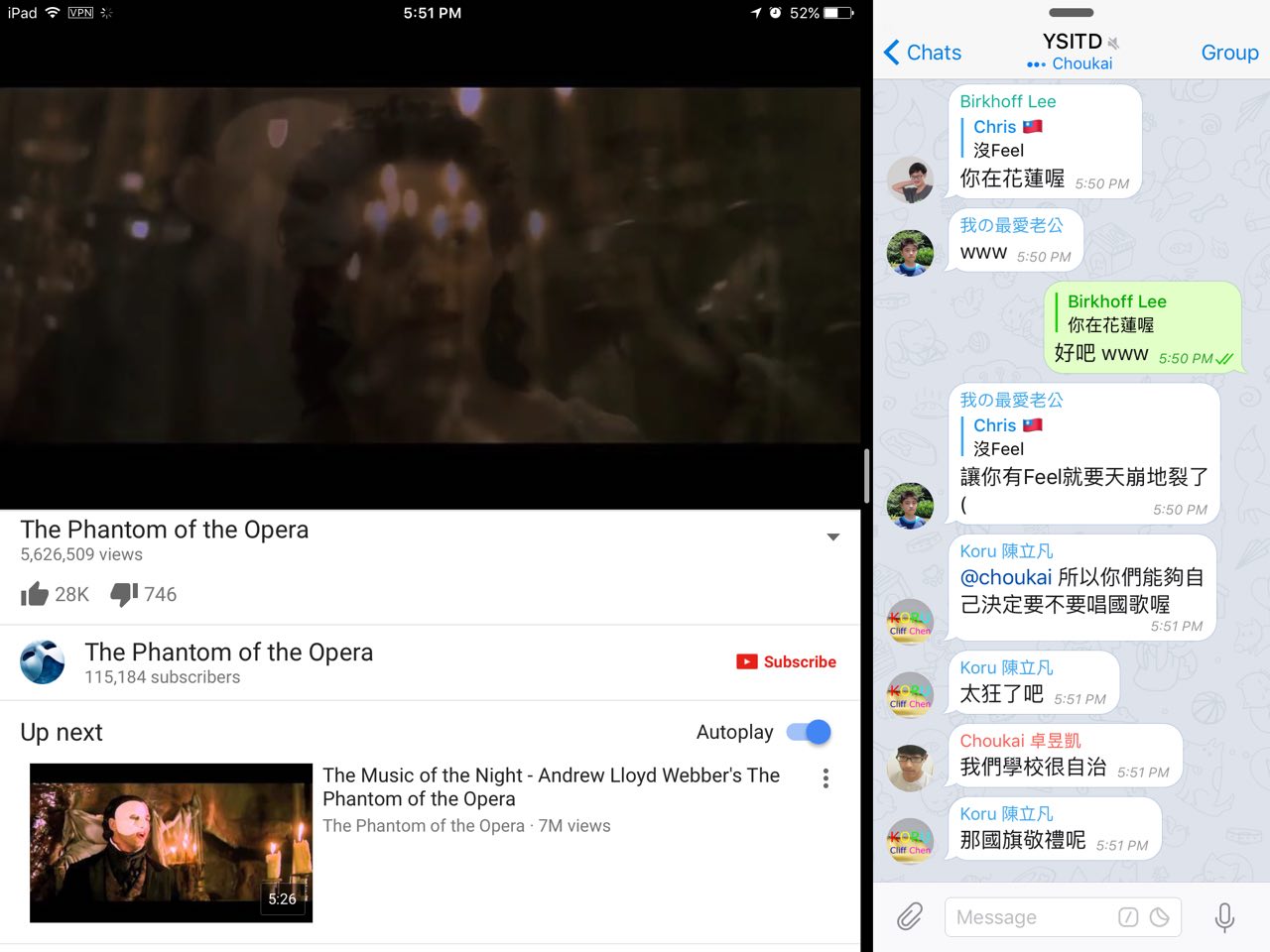The image size is (1270, 952).
Task: Dislike the video with thumbs down icon
Action: click(x=124, y=594)
